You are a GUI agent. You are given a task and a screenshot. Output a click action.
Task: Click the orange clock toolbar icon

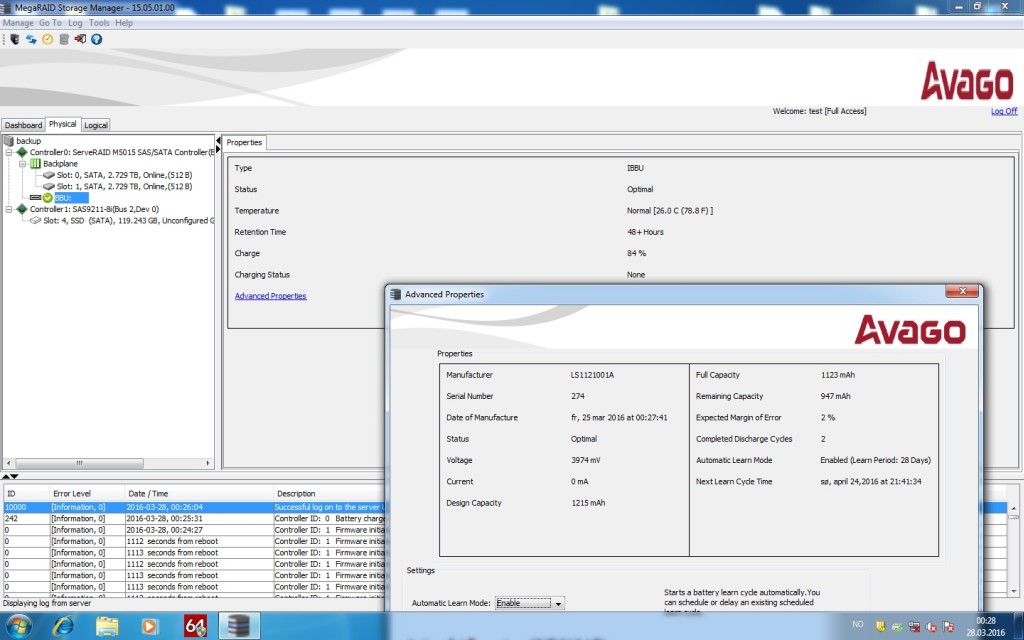(47, 39)
